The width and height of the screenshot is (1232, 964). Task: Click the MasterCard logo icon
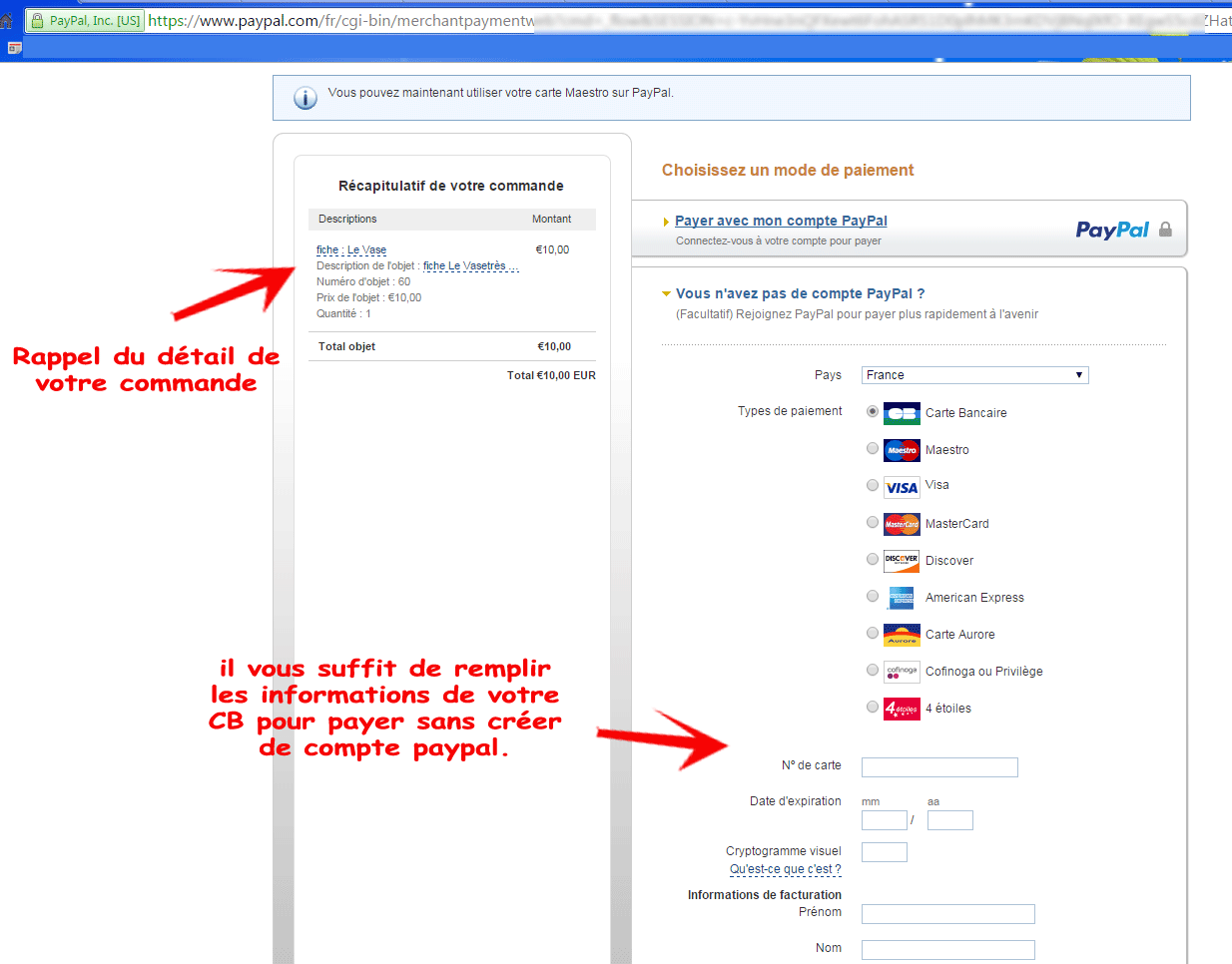pyautogui.click(x=902, y=524)
